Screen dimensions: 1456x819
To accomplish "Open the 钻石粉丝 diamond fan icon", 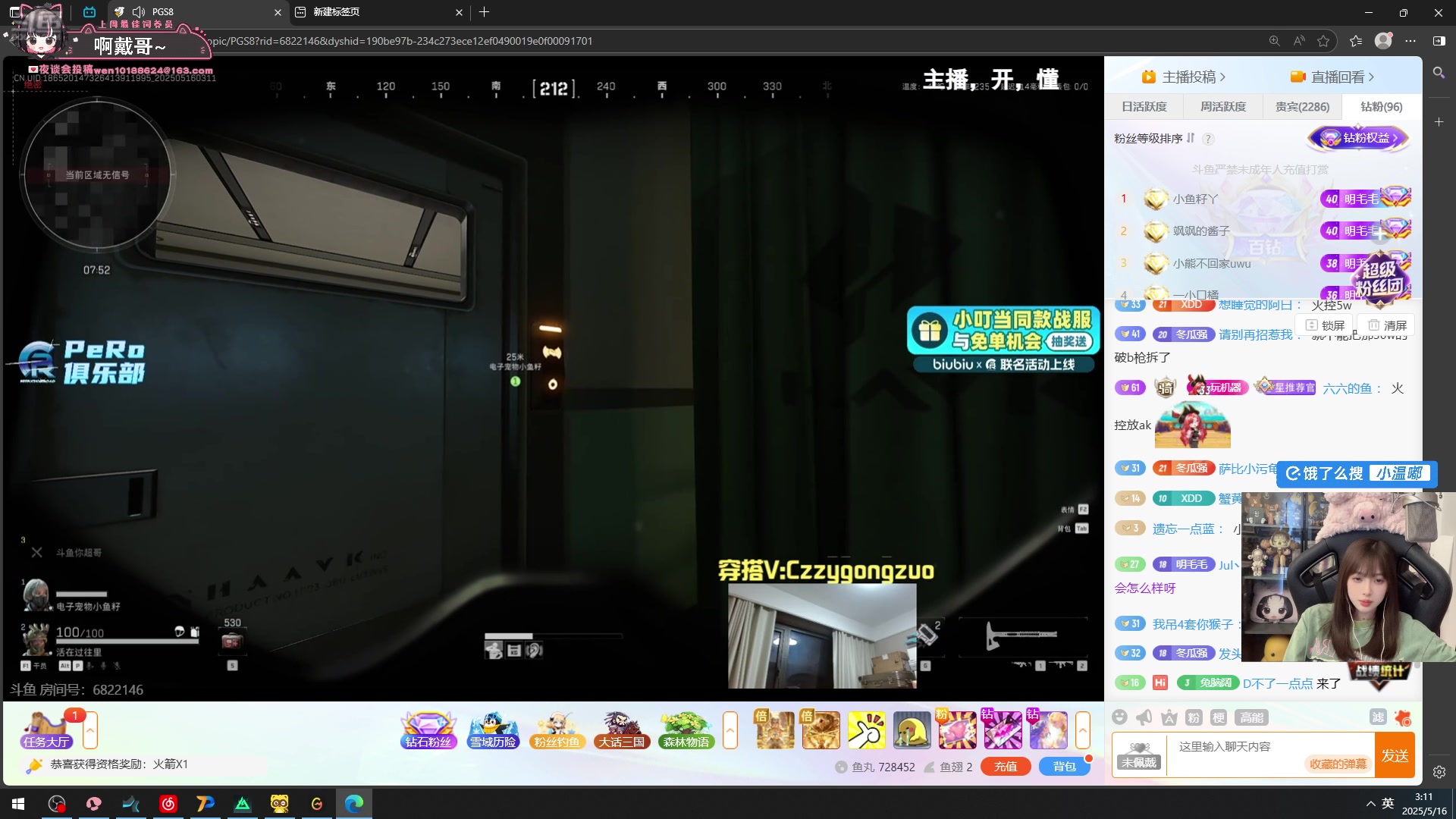I will (428, 730).
